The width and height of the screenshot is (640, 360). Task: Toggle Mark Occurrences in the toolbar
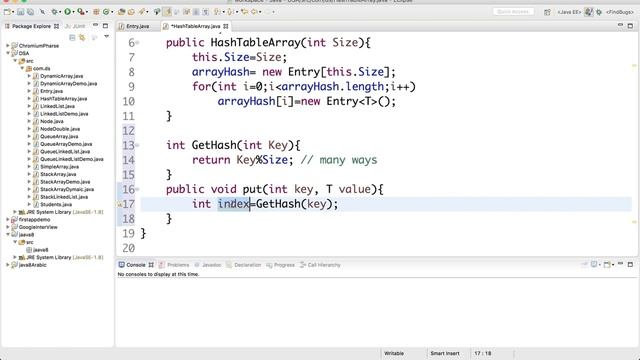point(167,12)
